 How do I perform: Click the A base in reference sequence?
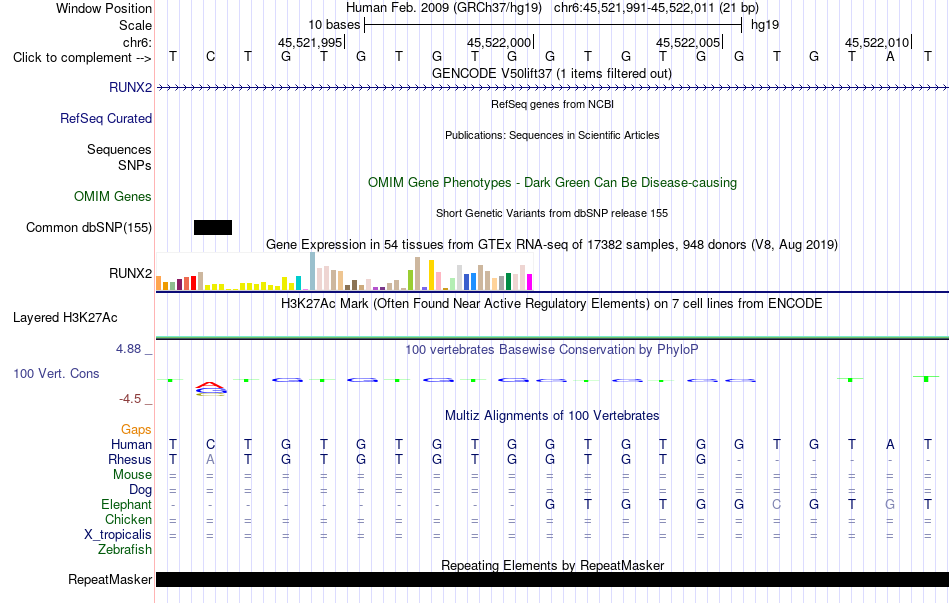click(x=890, y=56)
